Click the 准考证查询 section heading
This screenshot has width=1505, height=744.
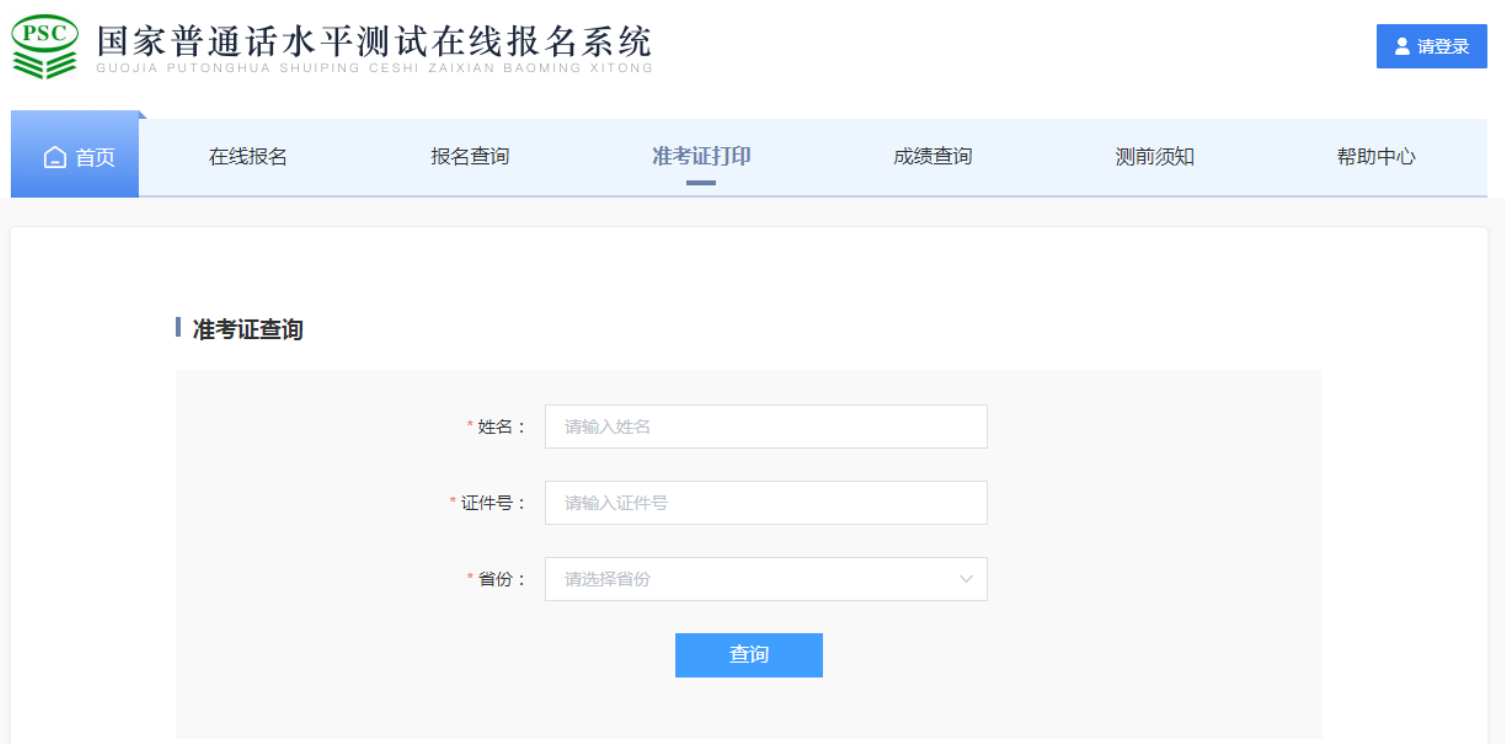click(x=247, y=330)
